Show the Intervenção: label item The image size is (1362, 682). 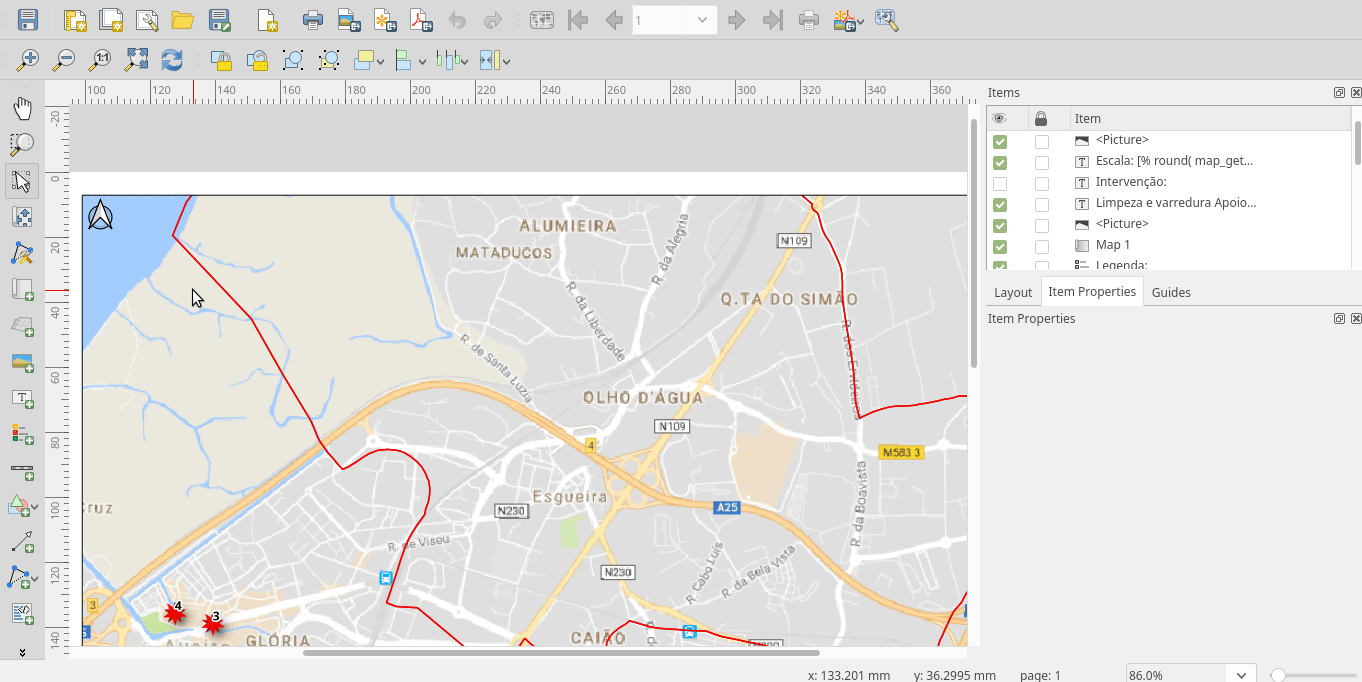(1000, 184)
